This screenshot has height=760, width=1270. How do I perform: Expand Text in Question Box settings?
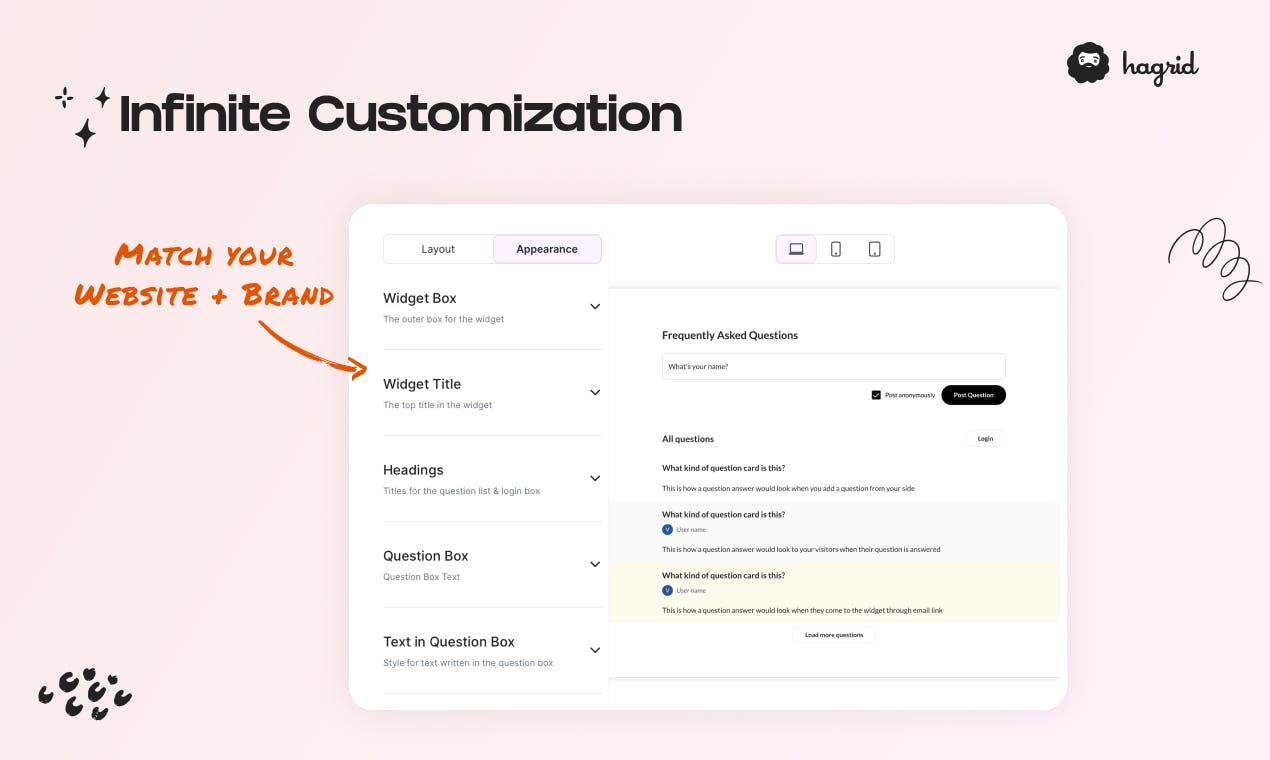click(x=595, y=651)
